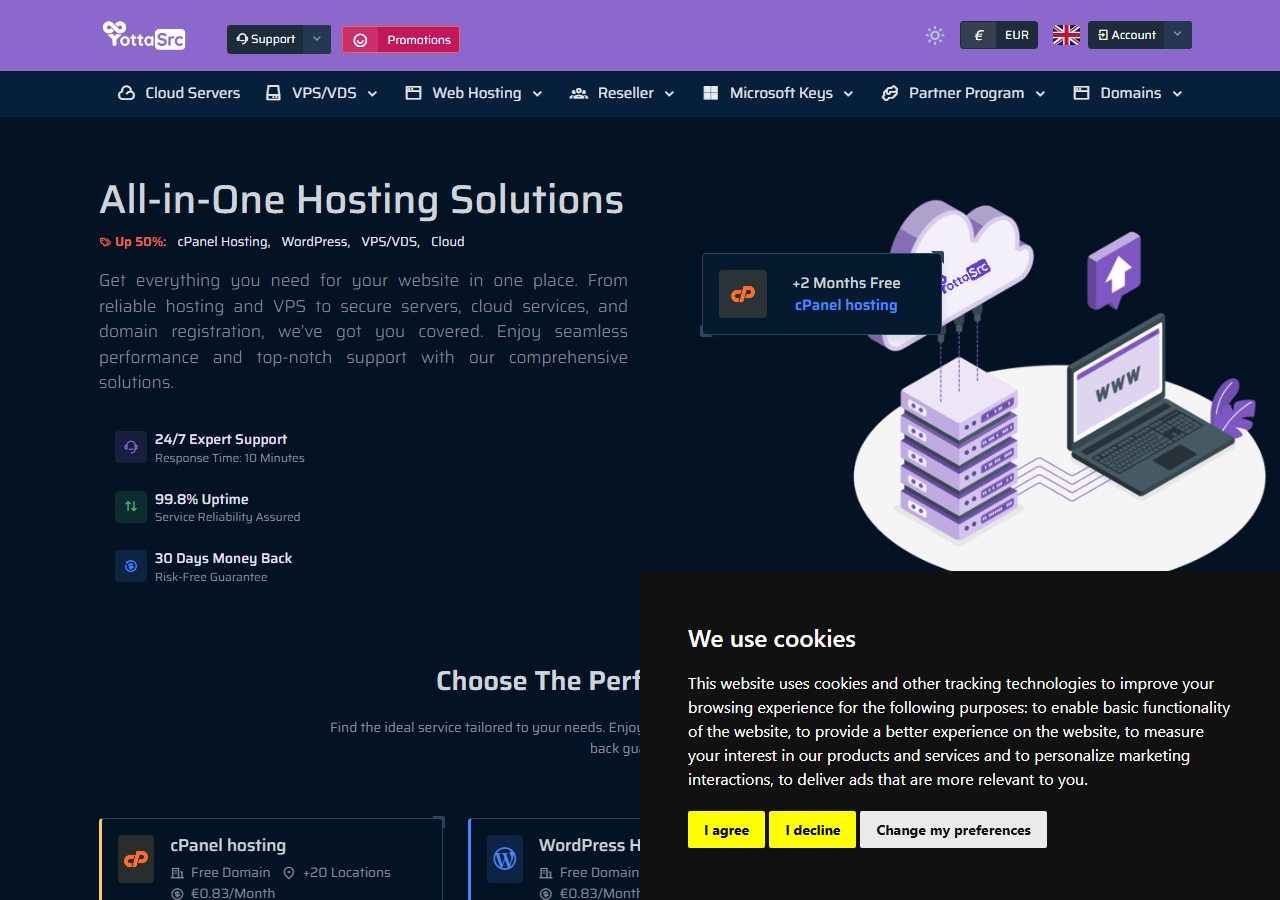Click Change my preferences button
Image resolution: width=1280 pixels, height=900 pixels.
pyautogui.click(x=953, y=830)
